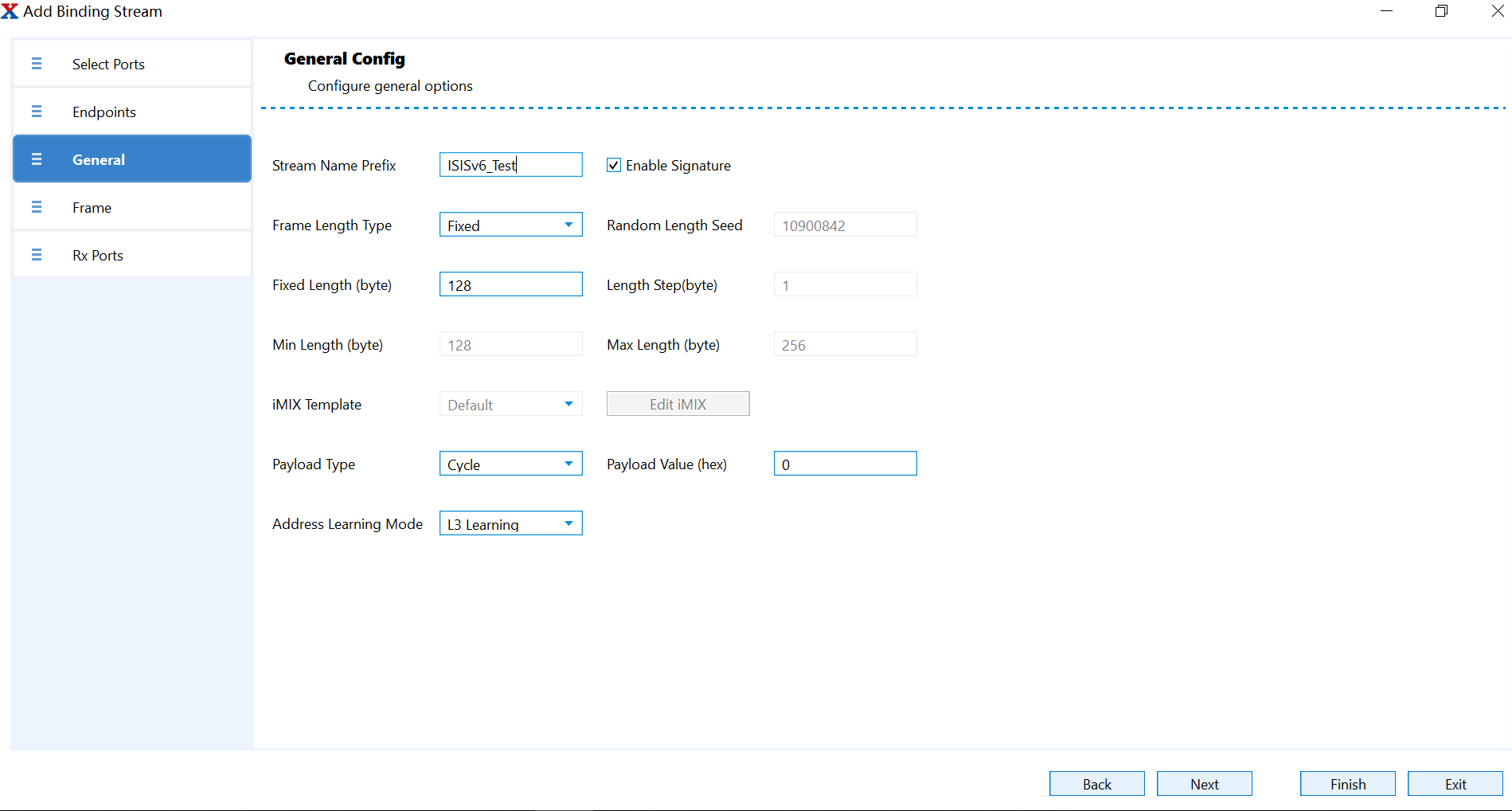Click the Address Learning Mode label

[348, 523]
